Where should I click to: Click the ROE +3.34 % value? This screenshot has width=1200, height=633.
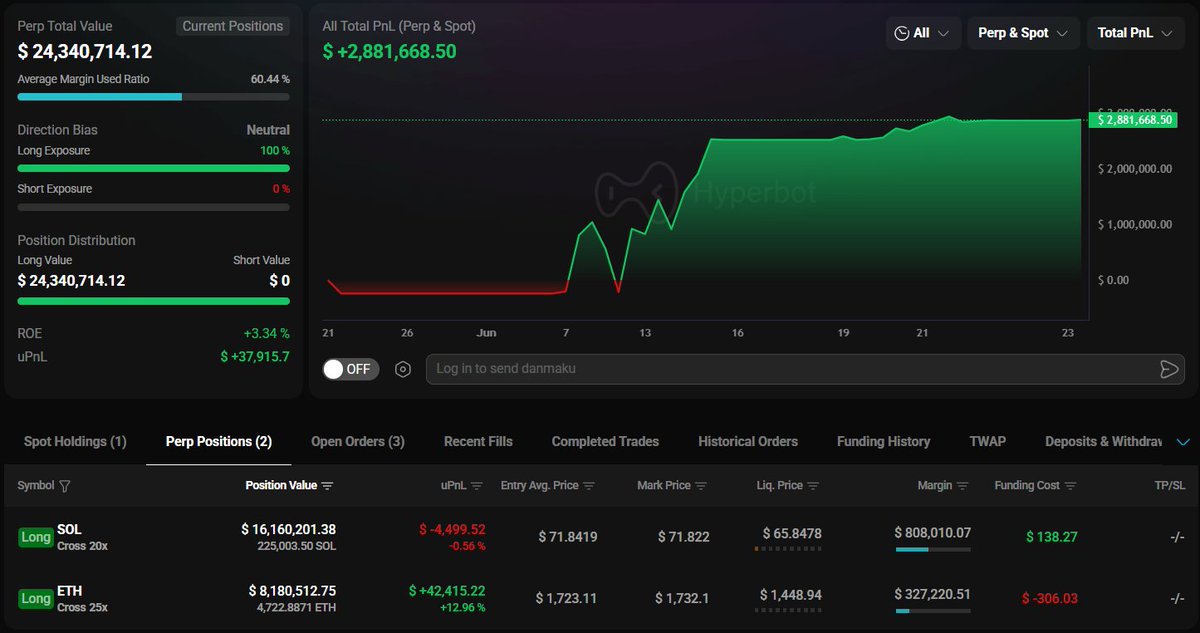pos(266,333)
